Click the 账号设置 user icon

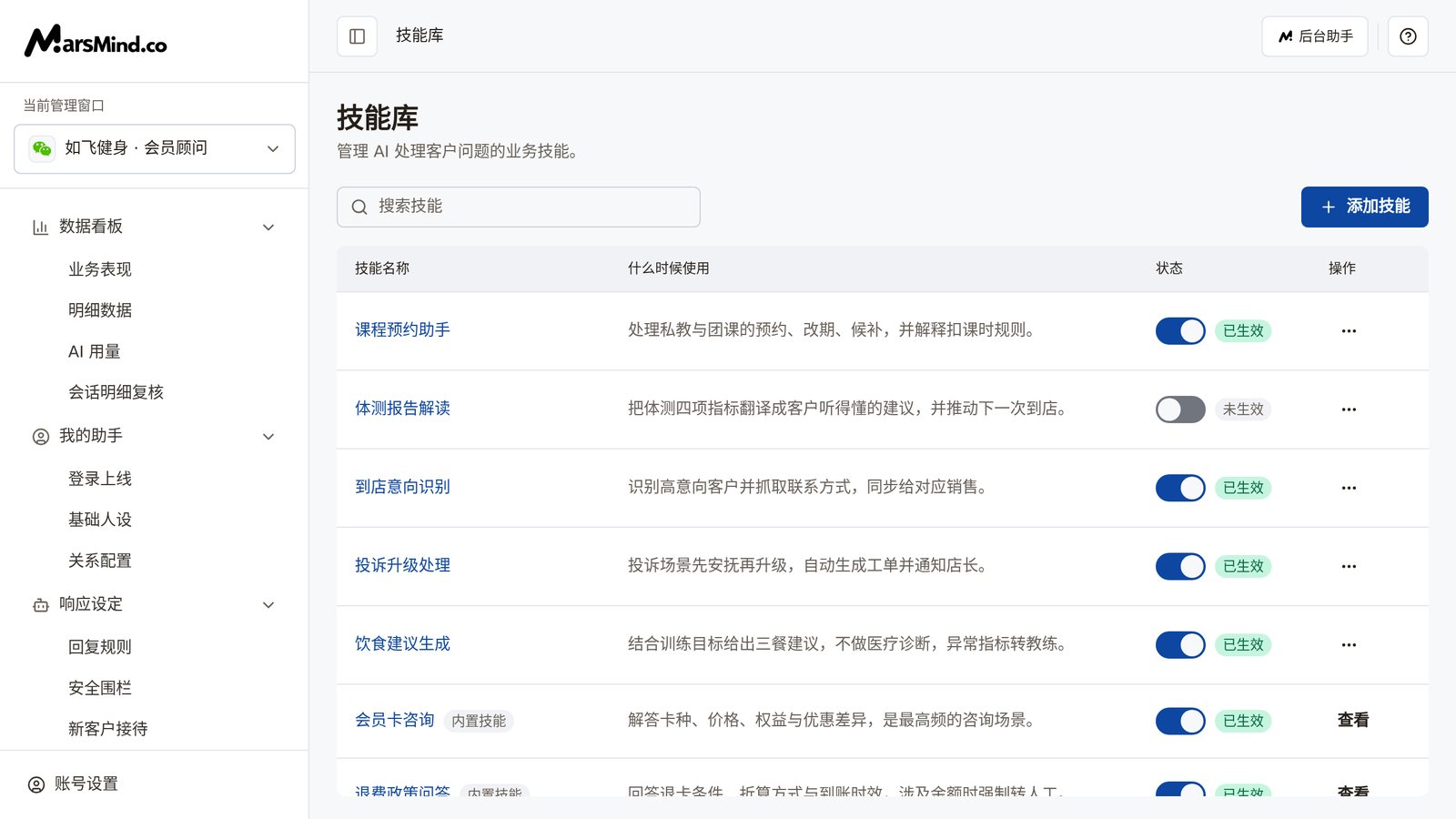[36, 784]
